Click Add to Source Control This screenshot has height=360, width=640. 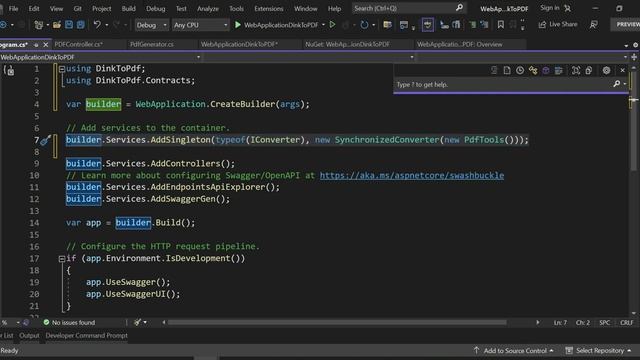click(x=513, y=351)
